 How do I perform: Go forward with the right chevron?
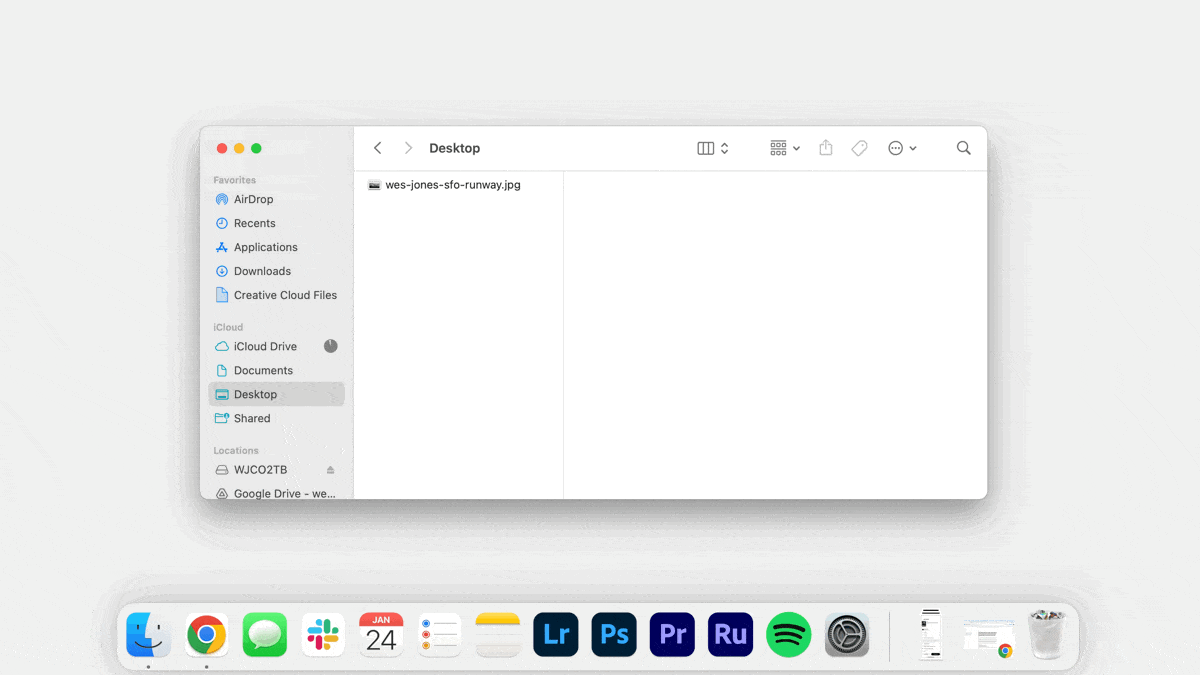tap(408, 148)
